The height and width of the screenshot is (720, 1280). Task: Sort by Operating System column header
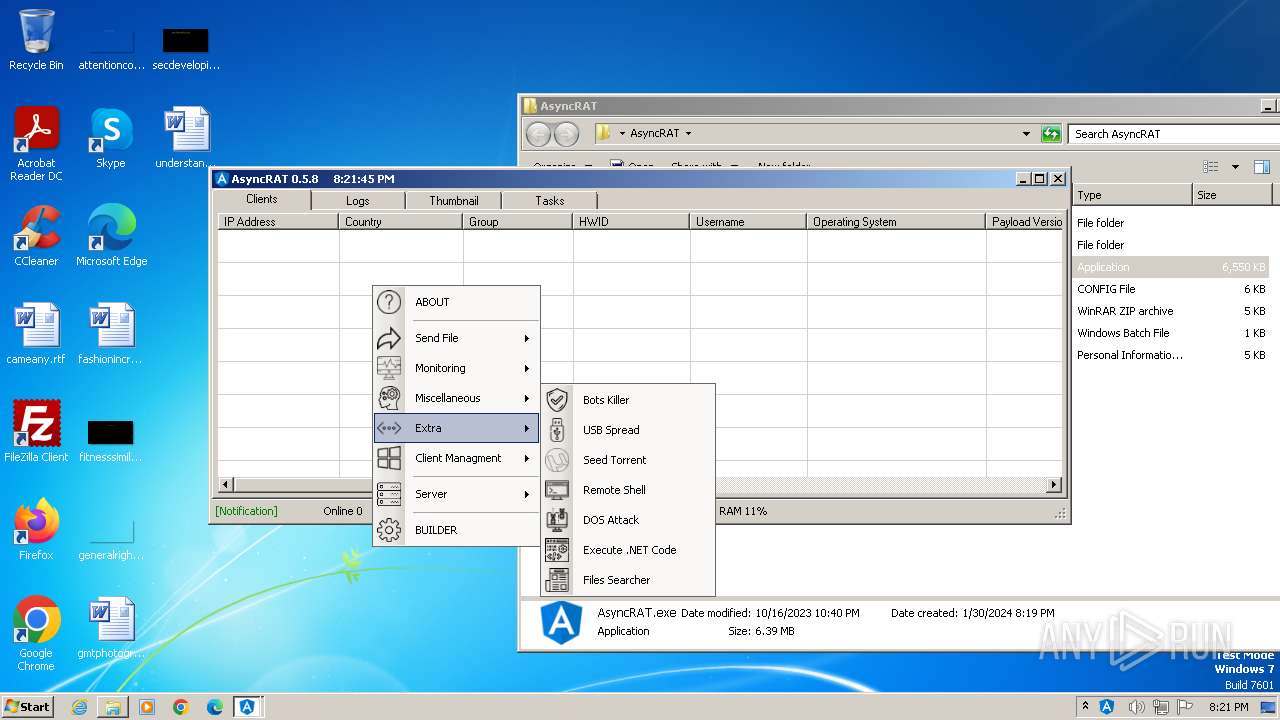(x=896, y=222)
